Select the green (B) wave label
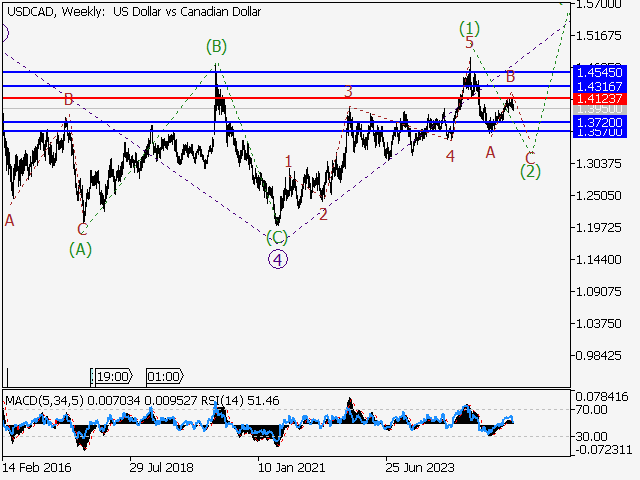 (x=216, y=46)
